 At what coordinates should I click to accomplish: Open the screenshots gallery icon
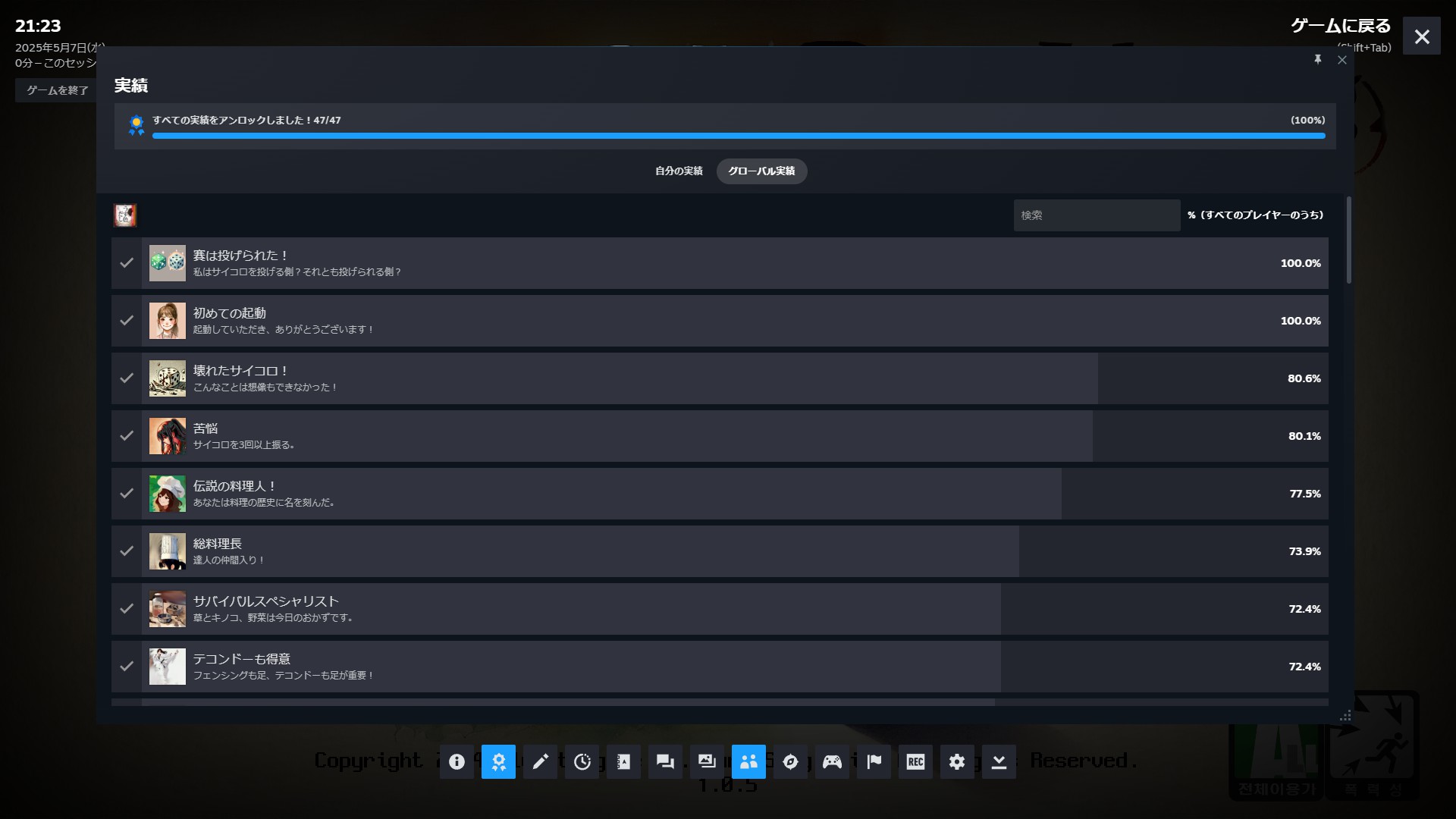pos(707,761)
